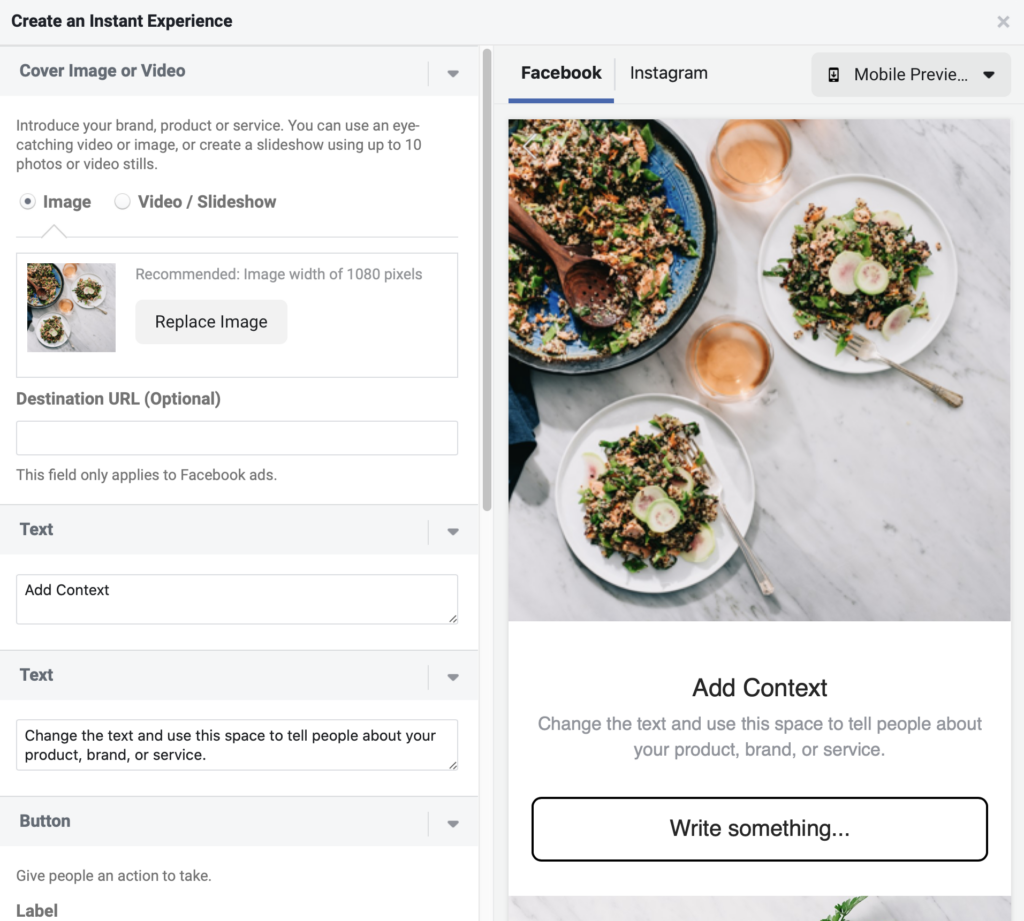Collapse the Cover Image or Video section

coord(452,72)
